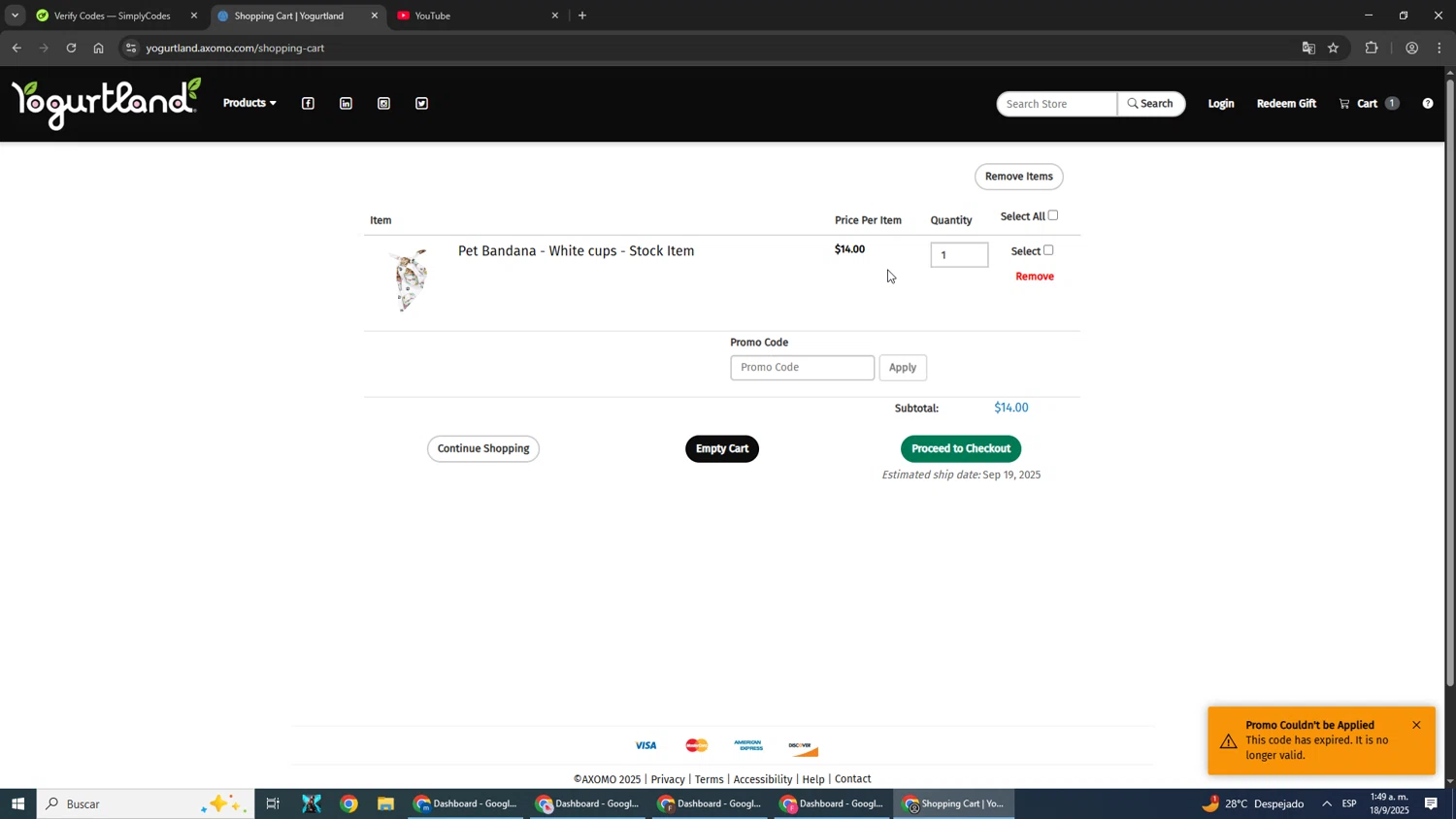Screen dimensions: 1456x819
Task: Click the browser address bar URL
Action: (236, 48)
